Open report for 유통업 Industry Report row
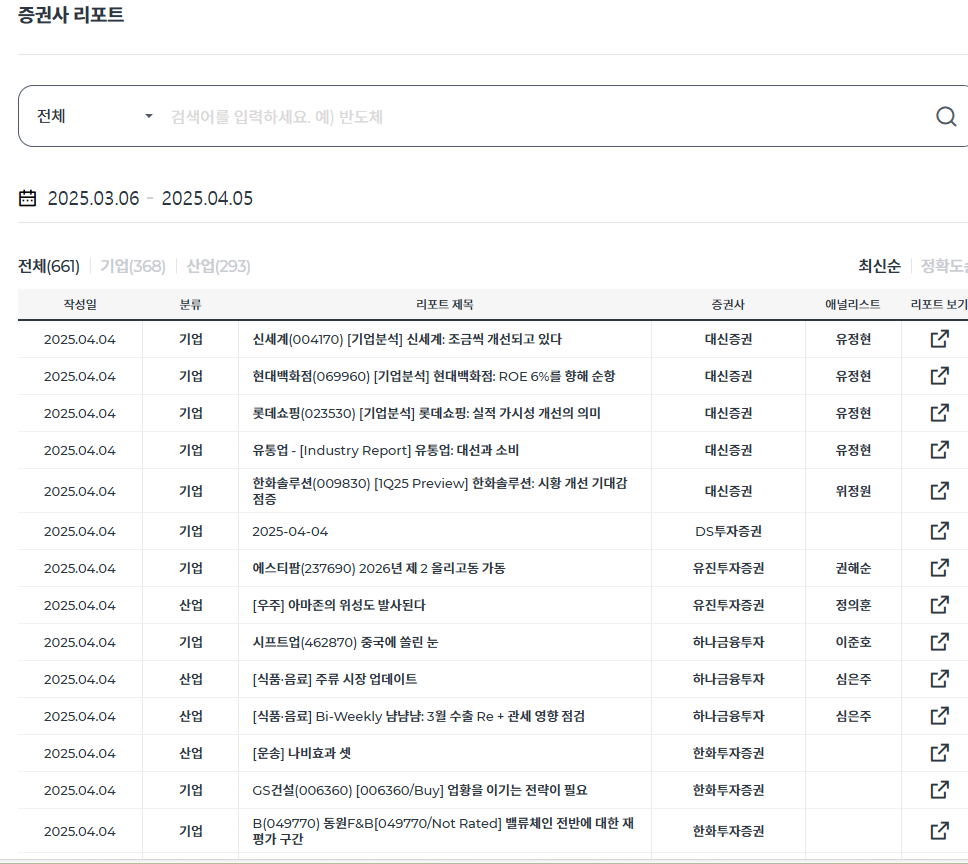 (x=940, y=450)
